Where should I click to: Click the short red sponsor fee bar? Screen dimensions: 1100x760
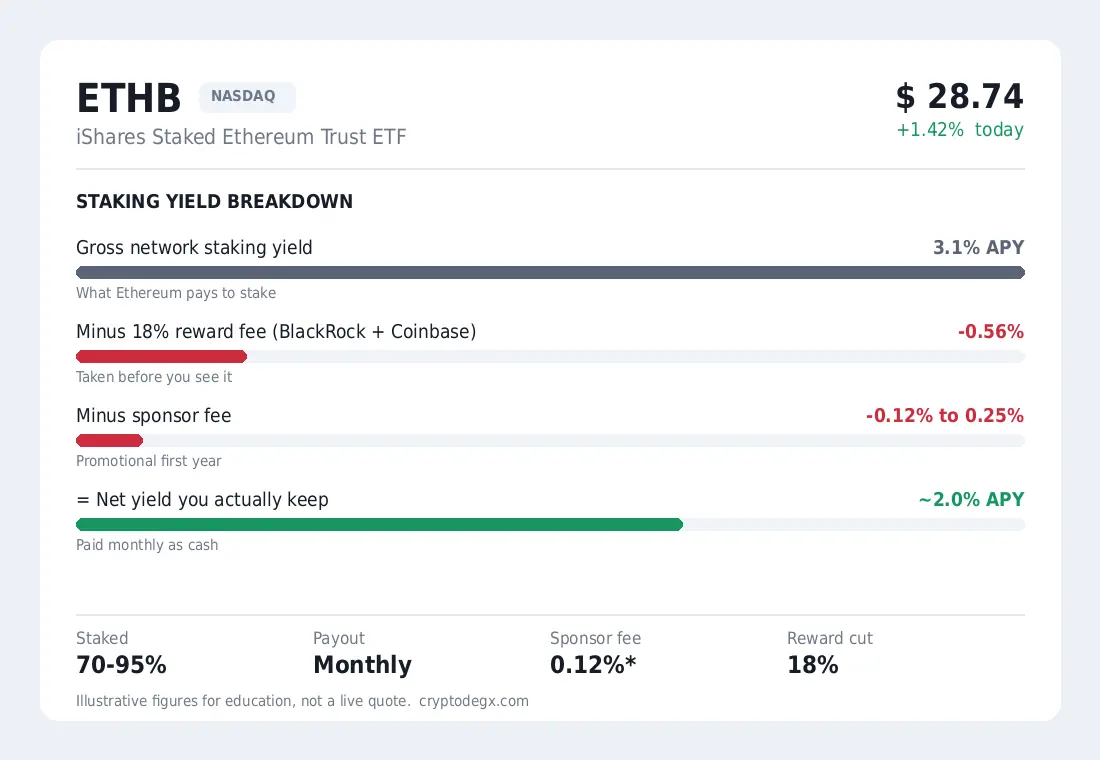(109, 441)
